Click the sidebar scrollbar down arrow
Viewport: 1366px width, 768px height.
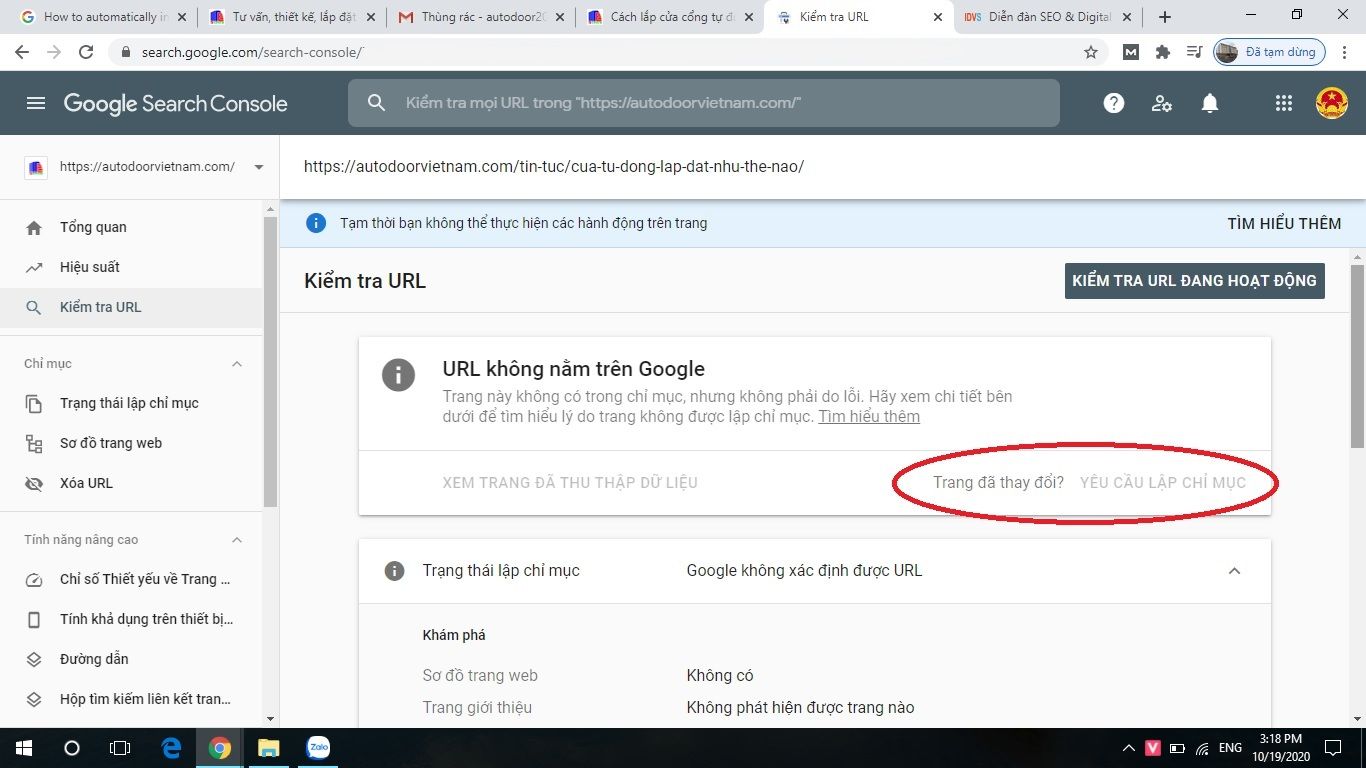[x=270, y=719]
